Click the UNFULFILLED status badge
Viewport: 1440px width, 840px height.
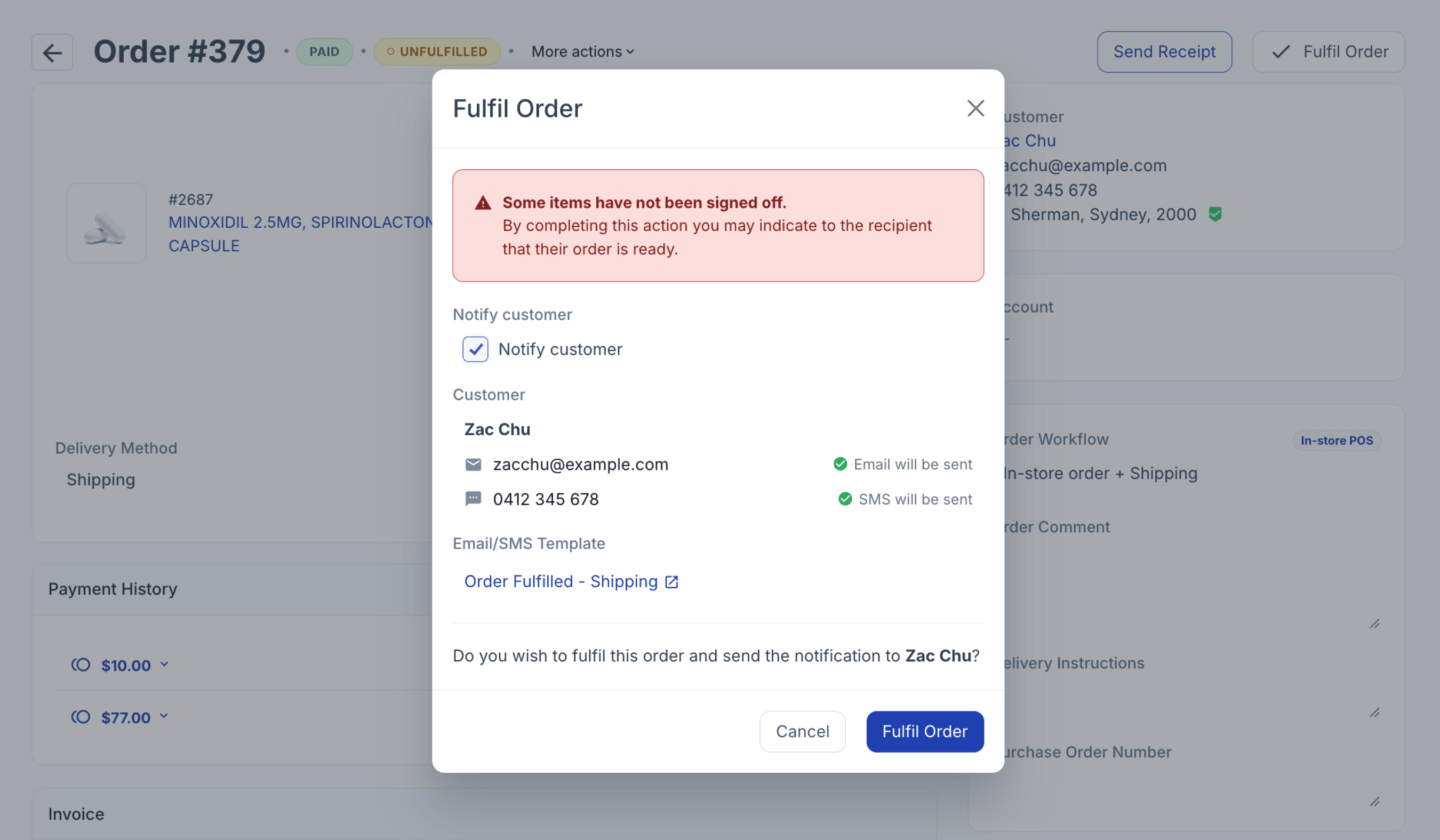(437, 51)
